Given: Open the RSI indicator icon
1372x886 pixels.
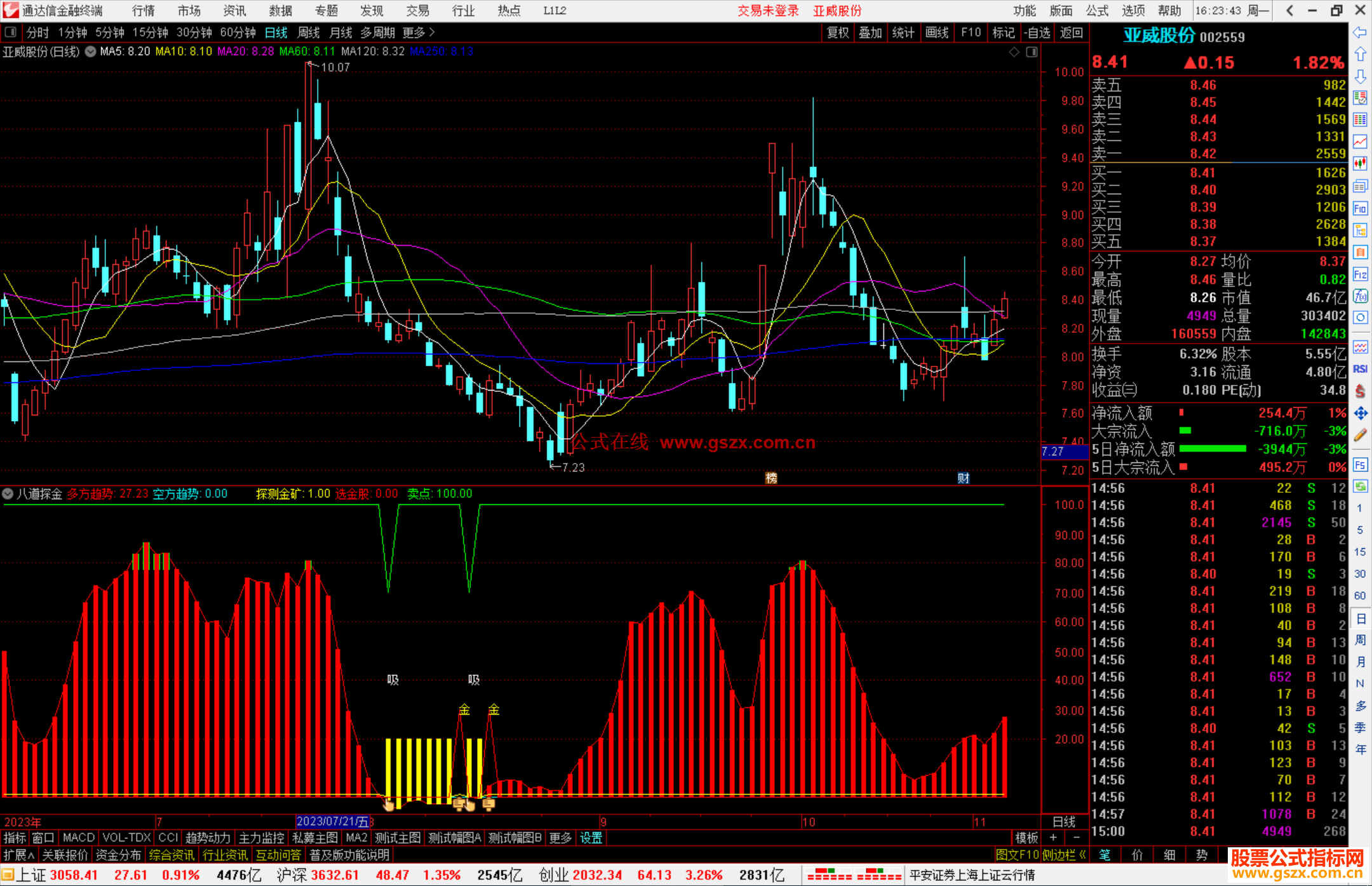Looking at the screenshot, I should pyautogui.click(x=1360, y=369).
